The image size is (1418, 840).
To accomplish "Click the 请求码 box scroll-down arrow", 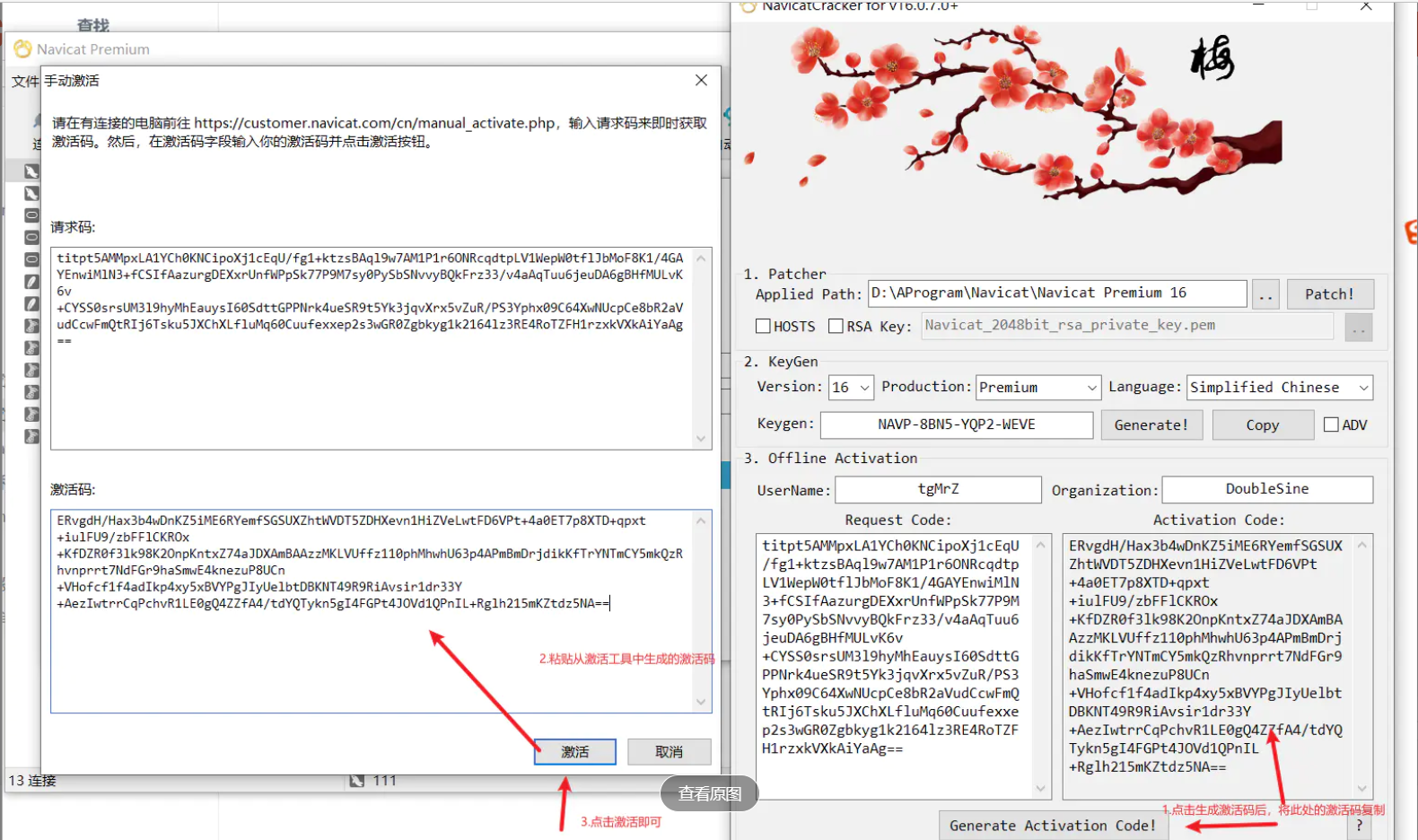I will pyautogui.click(x=701, y=439).
